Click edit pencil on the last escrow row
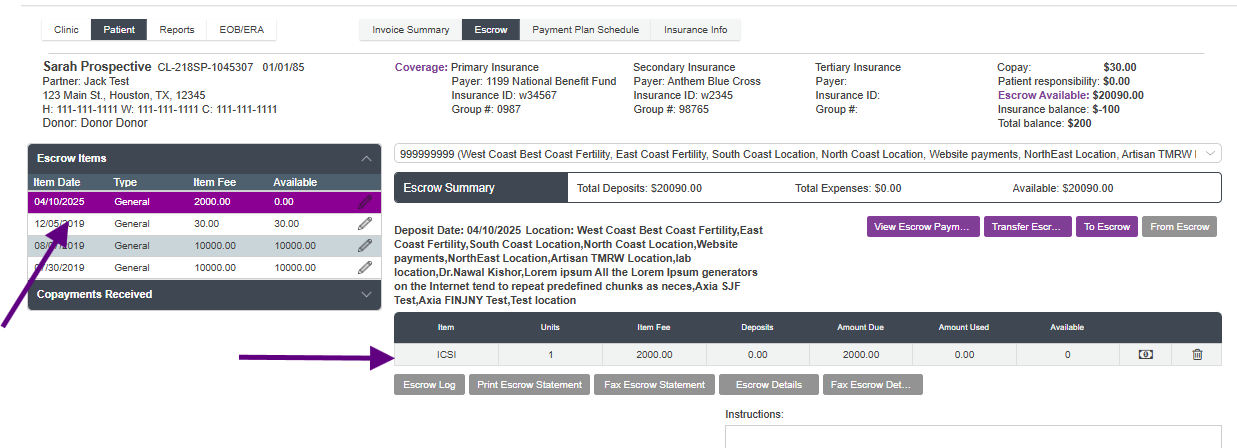The width and height of the screenshot is (1237, 448). tap(365, 268)
